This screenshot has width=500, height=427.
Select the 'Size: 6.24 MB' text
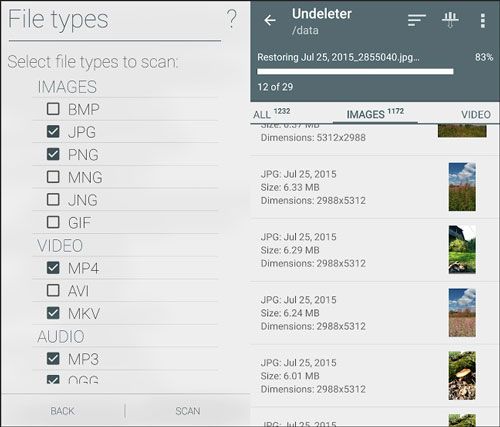click(x=290, y=313)
